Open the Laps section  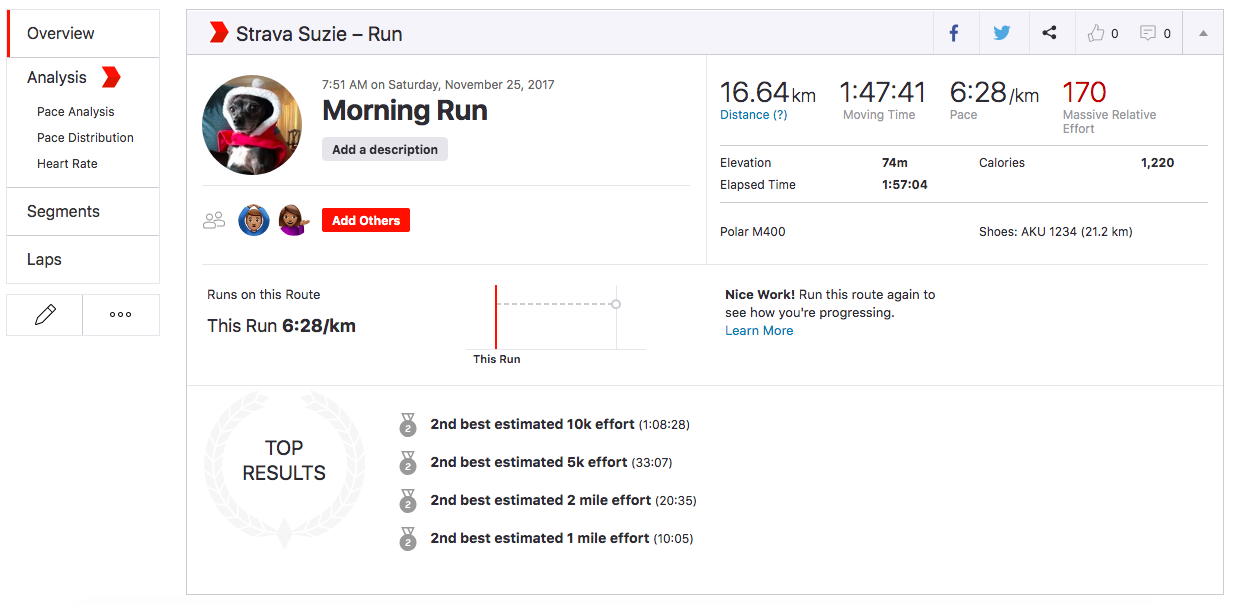pyautogui.click(x=44, y=259)
